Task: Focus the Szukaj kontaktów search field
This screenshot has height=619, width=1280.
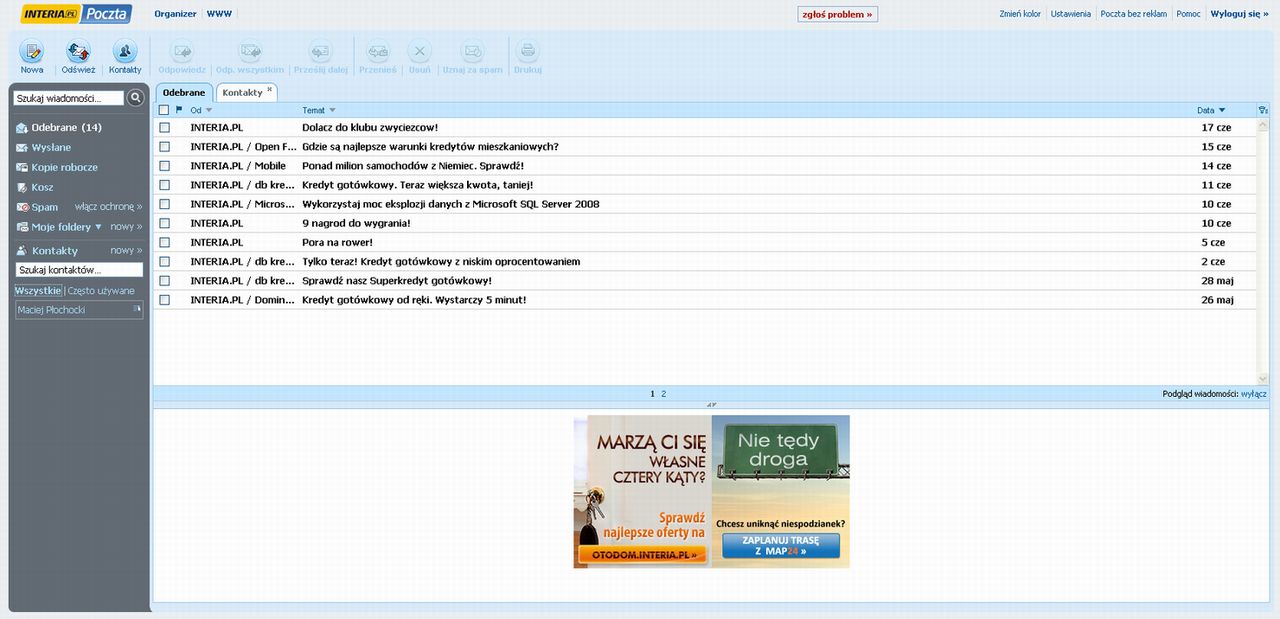Action: [x=79, y=270]
